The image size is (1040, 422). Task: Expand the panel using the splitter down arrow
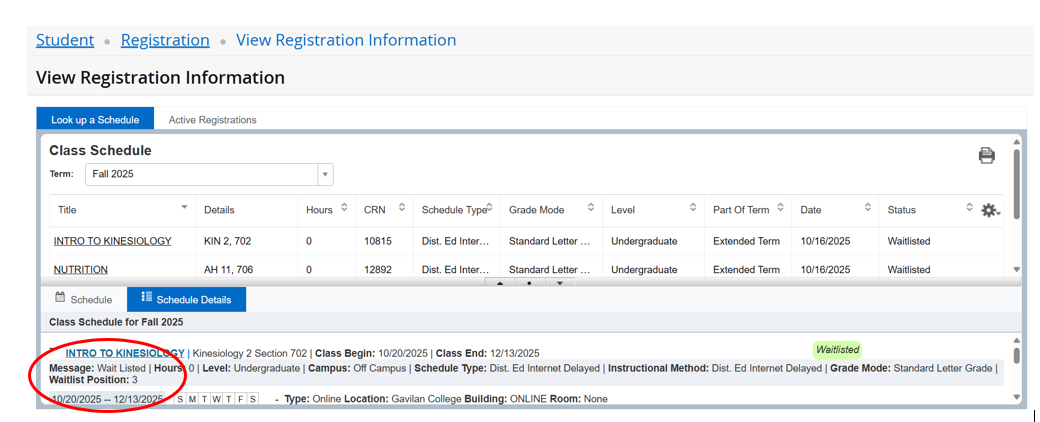pos(560,283)
